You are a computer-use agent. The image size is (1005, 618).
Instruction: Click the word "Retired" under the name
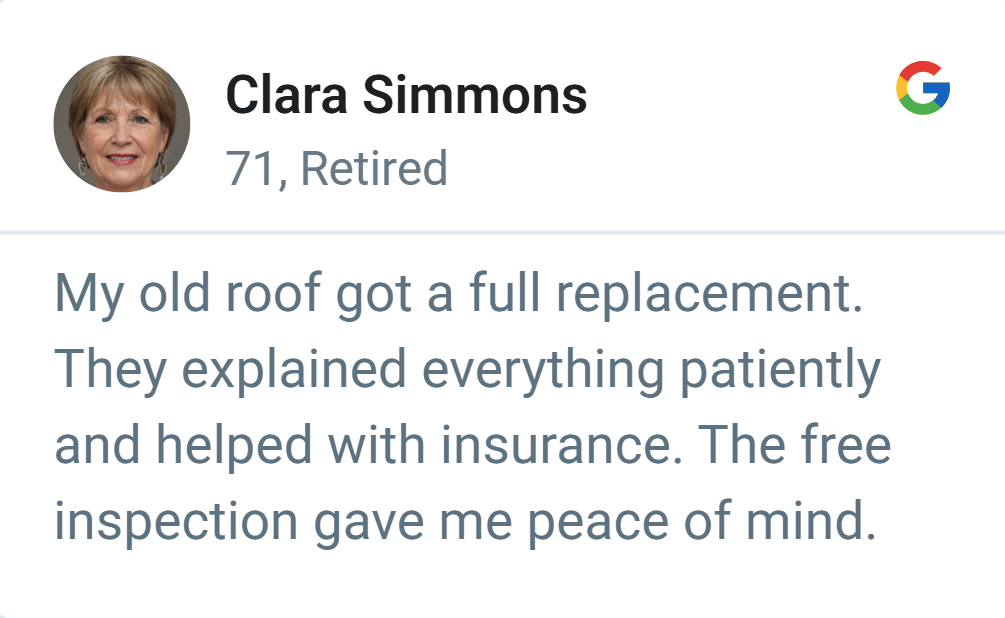click(374, 169)
